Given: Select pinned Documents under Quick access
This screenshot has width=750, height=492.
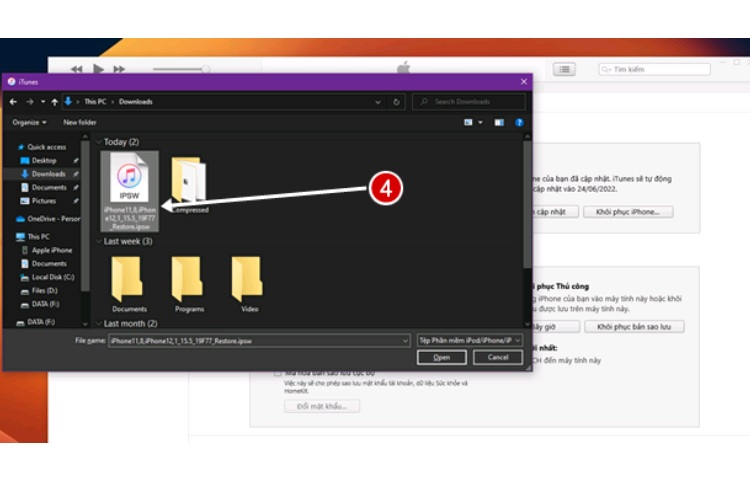Looking at the screenshot, I should pos(44,187).
